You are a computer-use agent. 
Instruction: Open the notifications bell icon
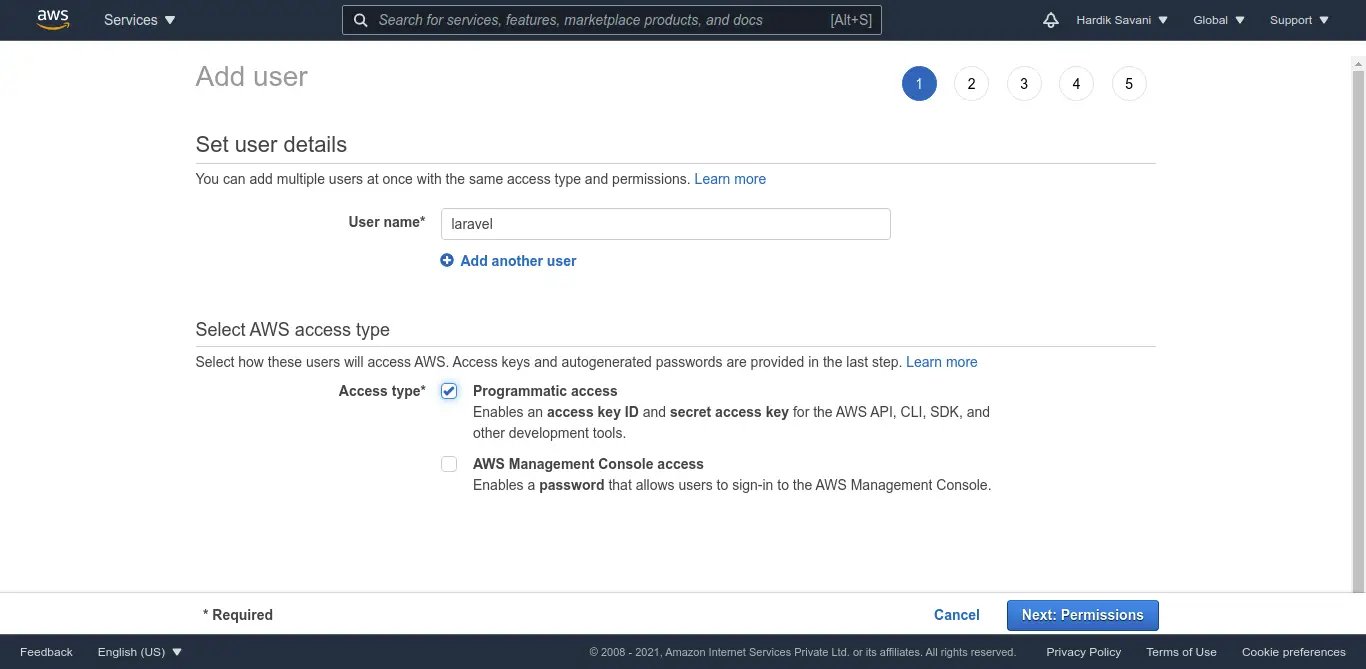[1050, 20]
